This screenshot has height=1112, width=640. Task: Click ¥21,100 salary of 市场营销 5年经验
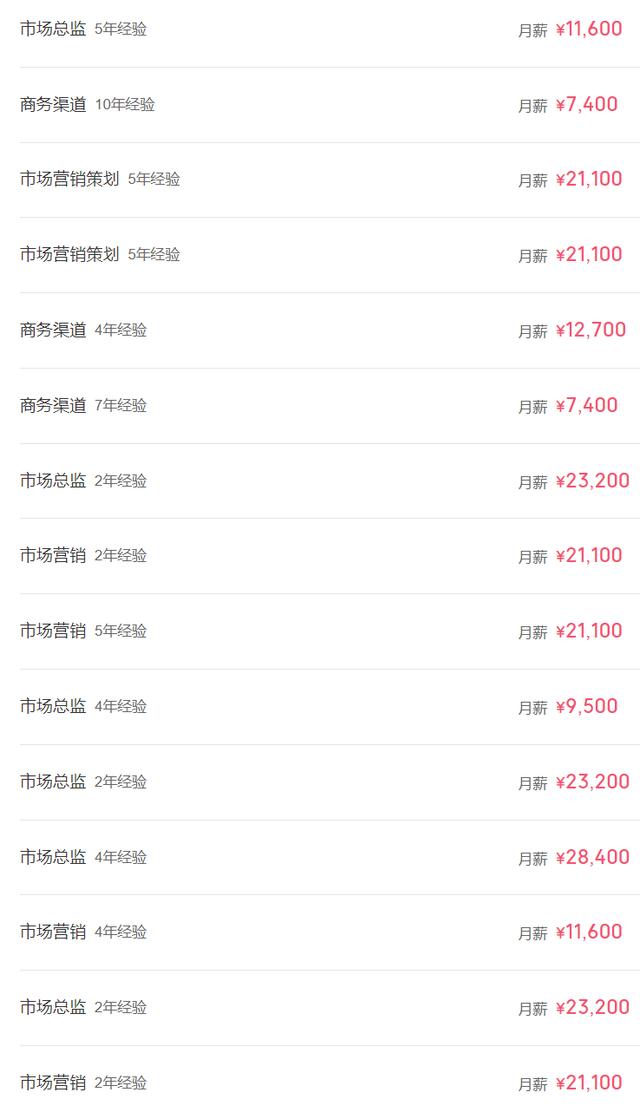588,631
